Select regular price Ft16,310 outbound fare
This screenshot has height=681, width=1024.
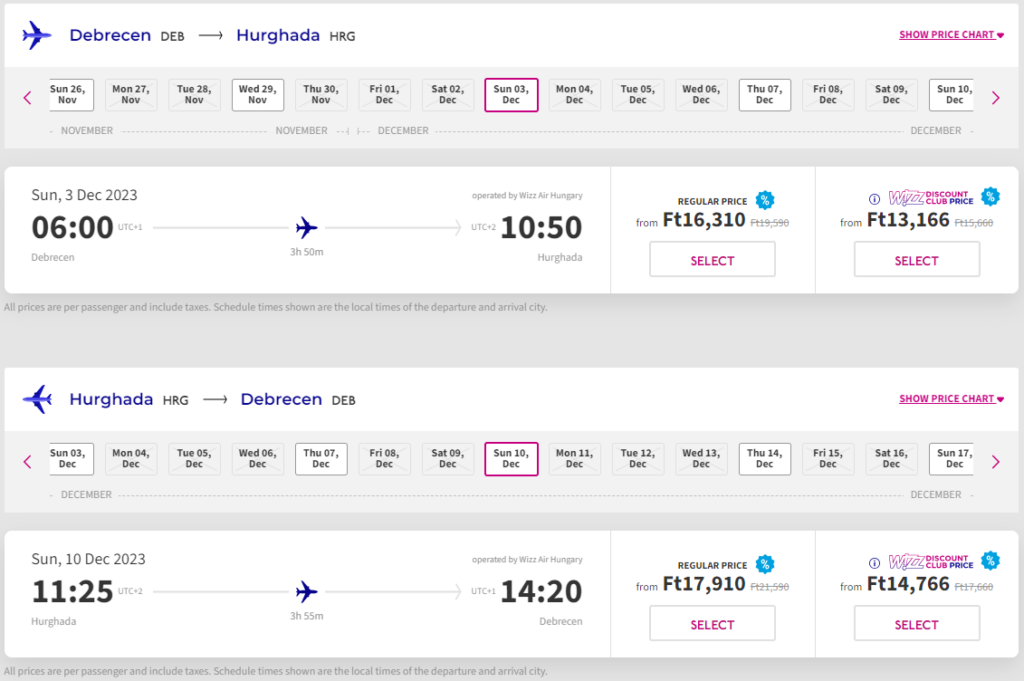click(712, 260)
